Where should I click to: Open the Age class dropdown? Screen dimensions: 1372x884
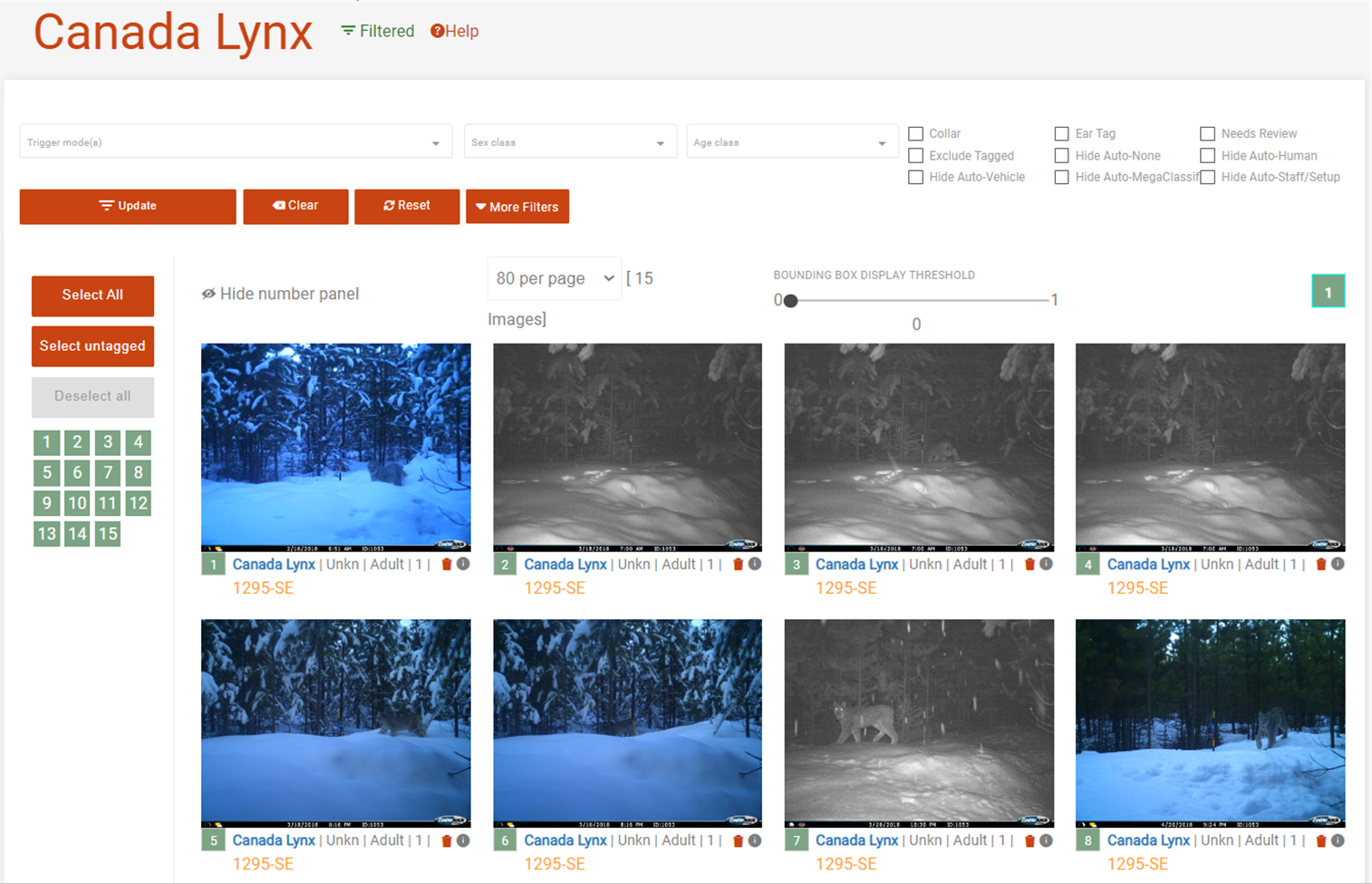coord(792,141)
